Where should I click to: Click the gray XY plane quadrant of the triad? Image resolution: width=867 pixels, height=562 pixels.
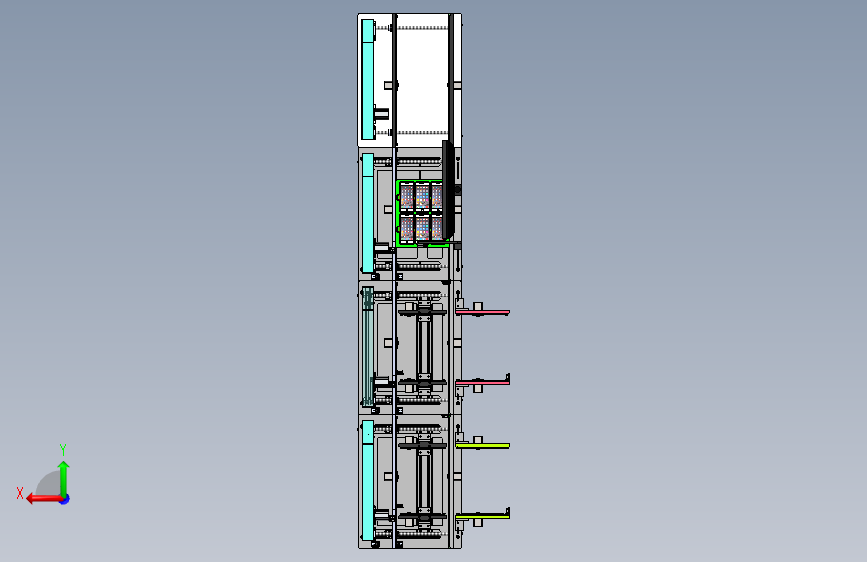click(x=50, y=484)
